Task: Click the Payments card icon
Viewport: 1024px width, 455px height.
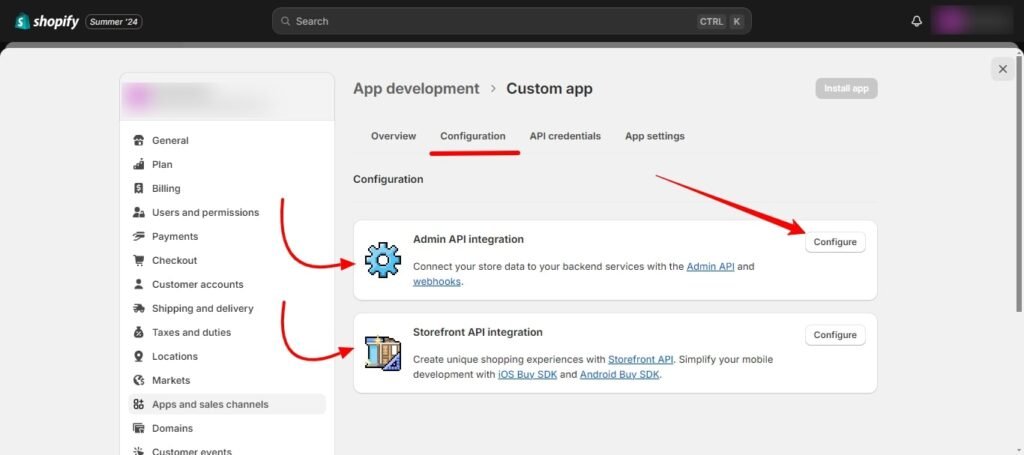Action: 138,236
